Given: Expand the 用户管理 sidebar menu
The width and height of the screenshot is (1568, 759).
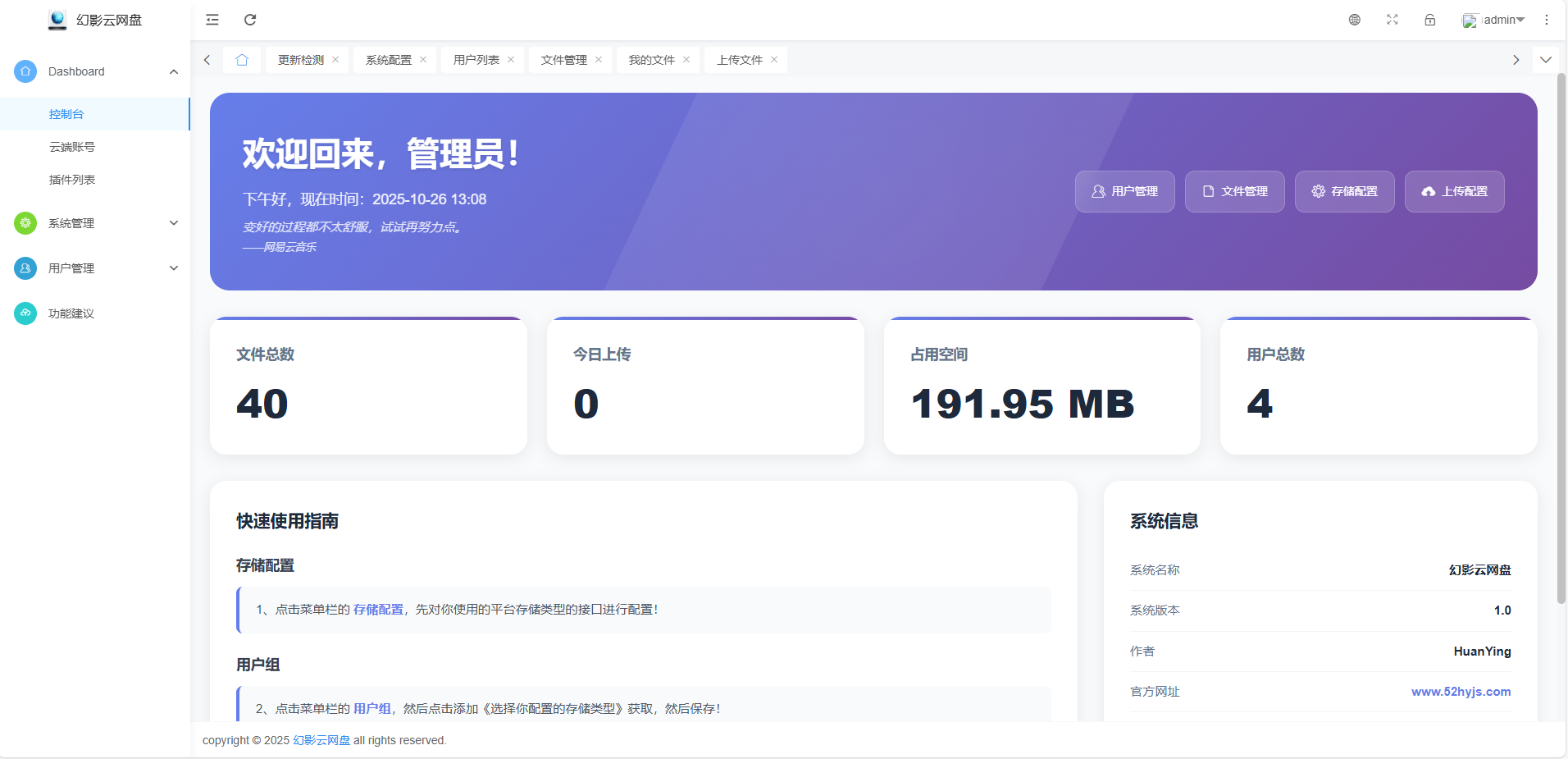Looking at the screenshot, I should point(94,267).
